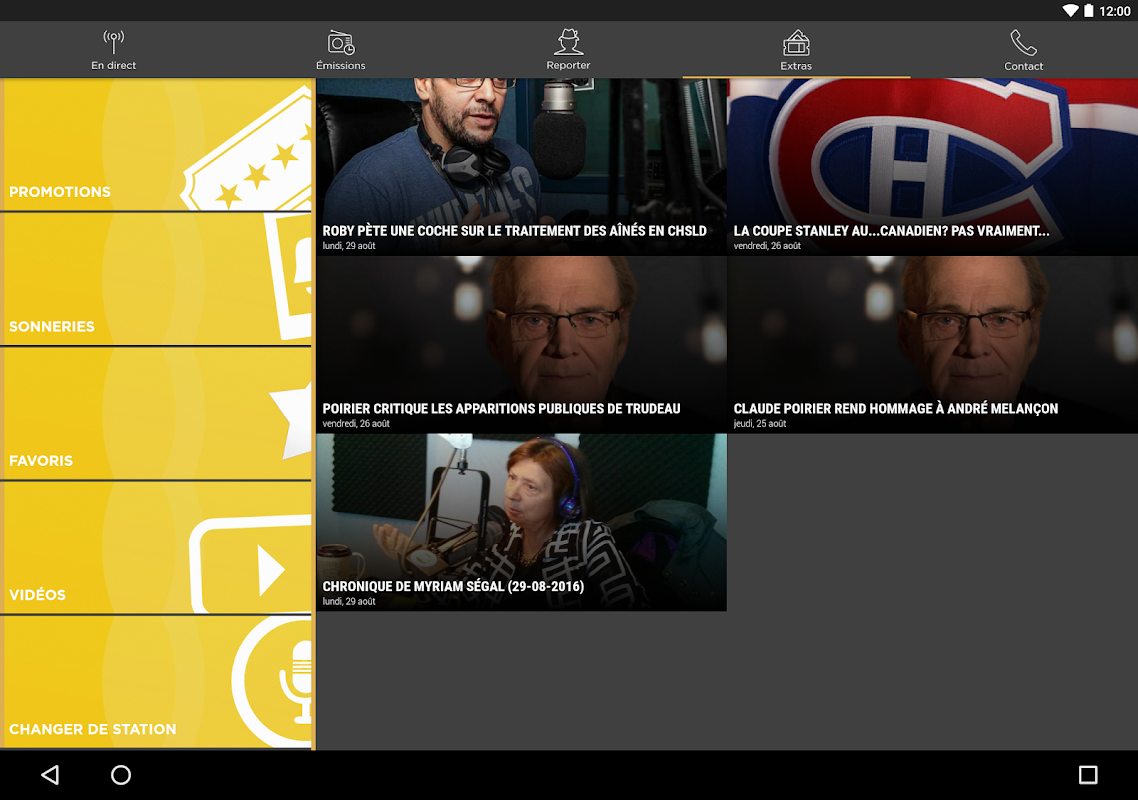Open Changer de station tile
This screenshot has height=800, width=1138.
point(156,682)
